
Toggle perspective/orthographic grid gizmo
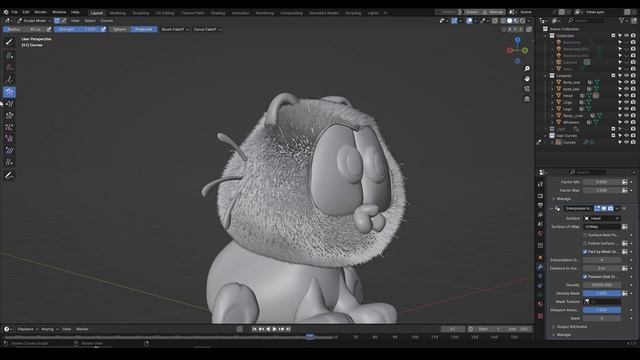[x=527, y=99]
